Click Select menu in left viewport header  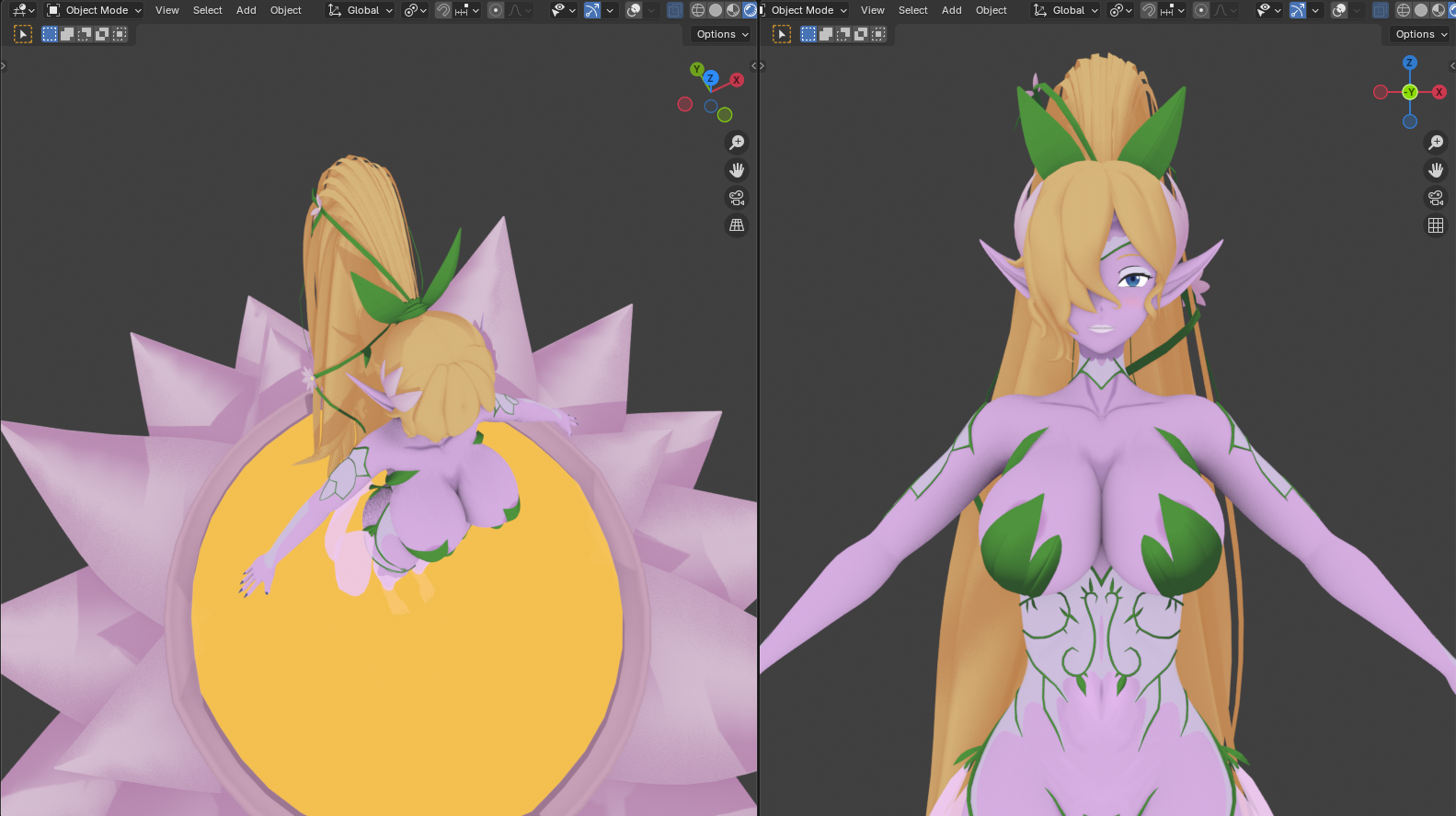207,10
